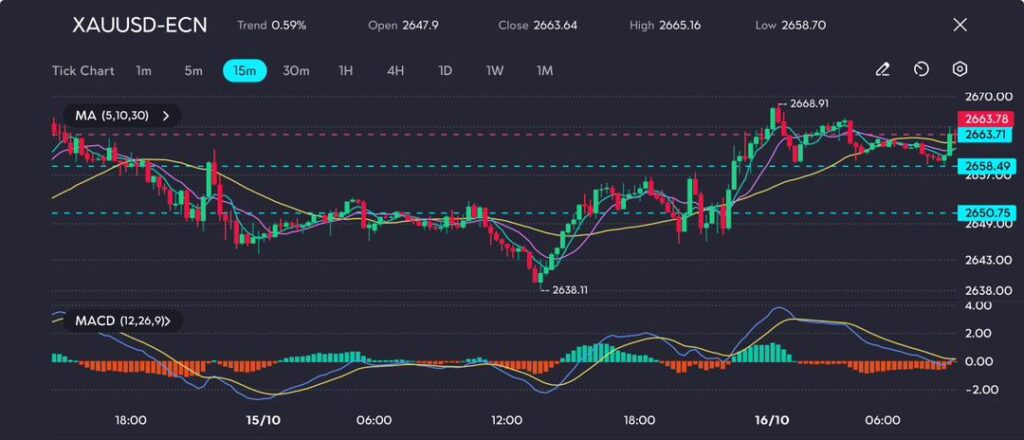Click the 2668.91 high price marker
1024x440 pixels.
808,103
